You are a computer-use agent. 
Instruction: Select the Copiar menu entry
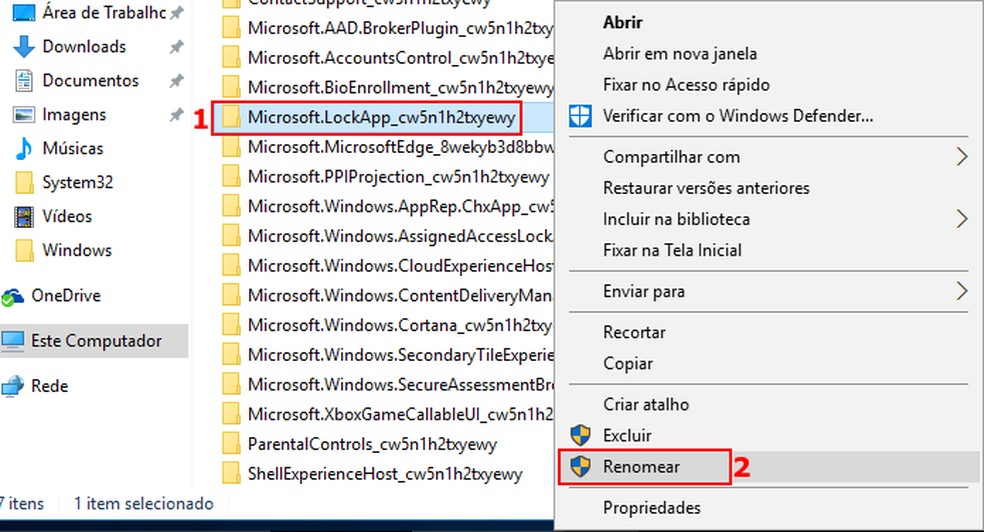tap(628, 364)
